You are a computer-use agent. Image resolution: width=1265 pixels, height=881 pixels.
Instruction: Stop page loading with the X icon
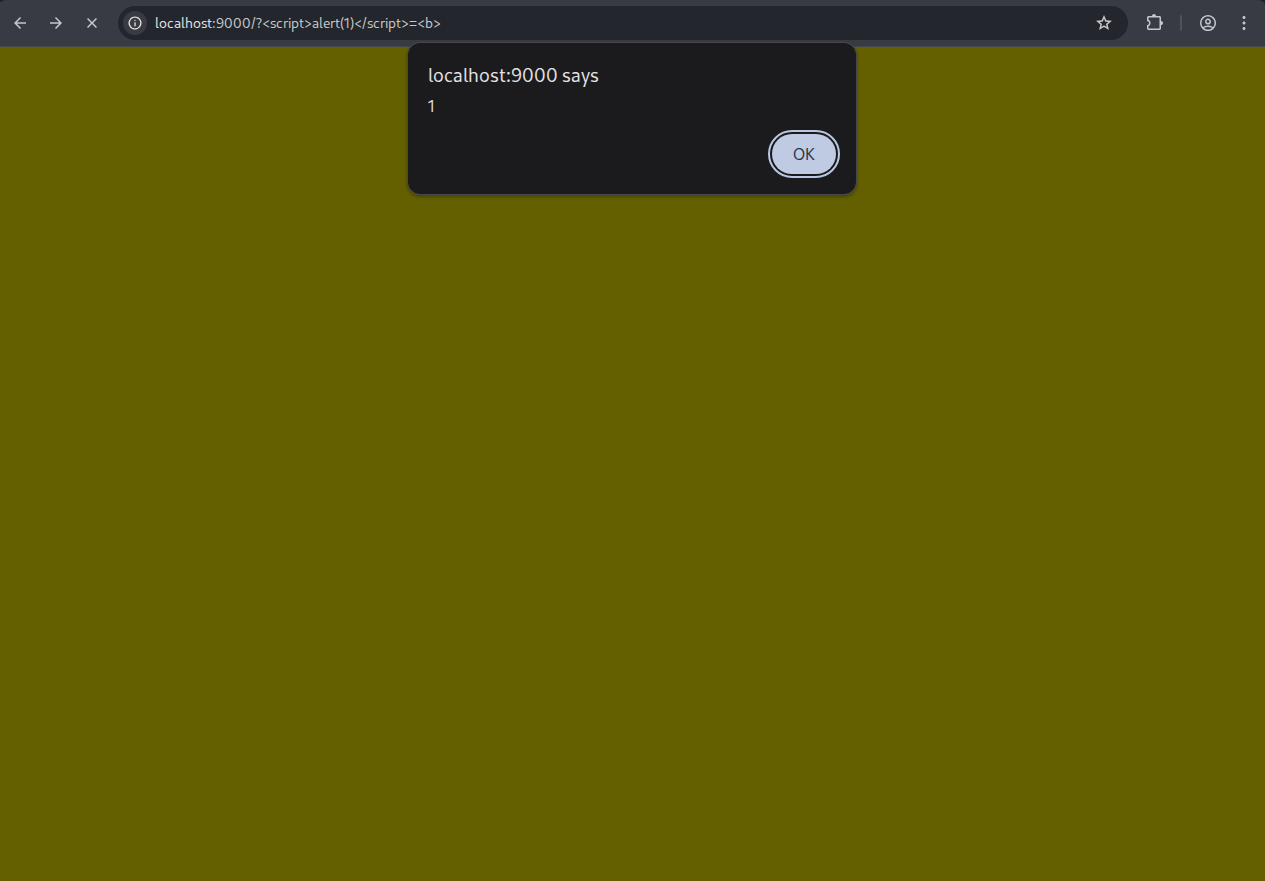click(x=92, y=22)
